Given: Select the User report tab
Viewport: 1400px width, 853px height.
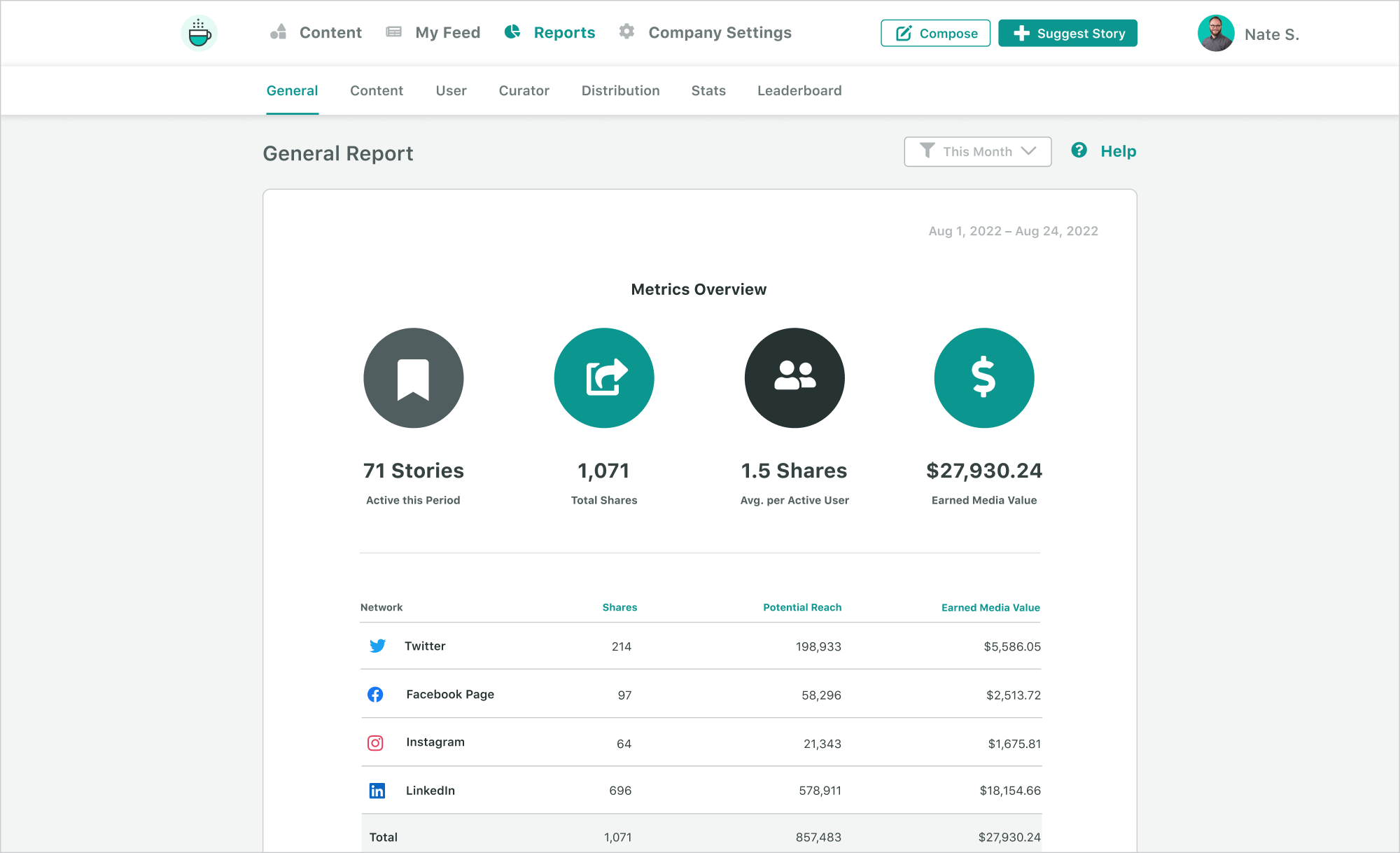Looking at the screenshot, I should (451, 90).
